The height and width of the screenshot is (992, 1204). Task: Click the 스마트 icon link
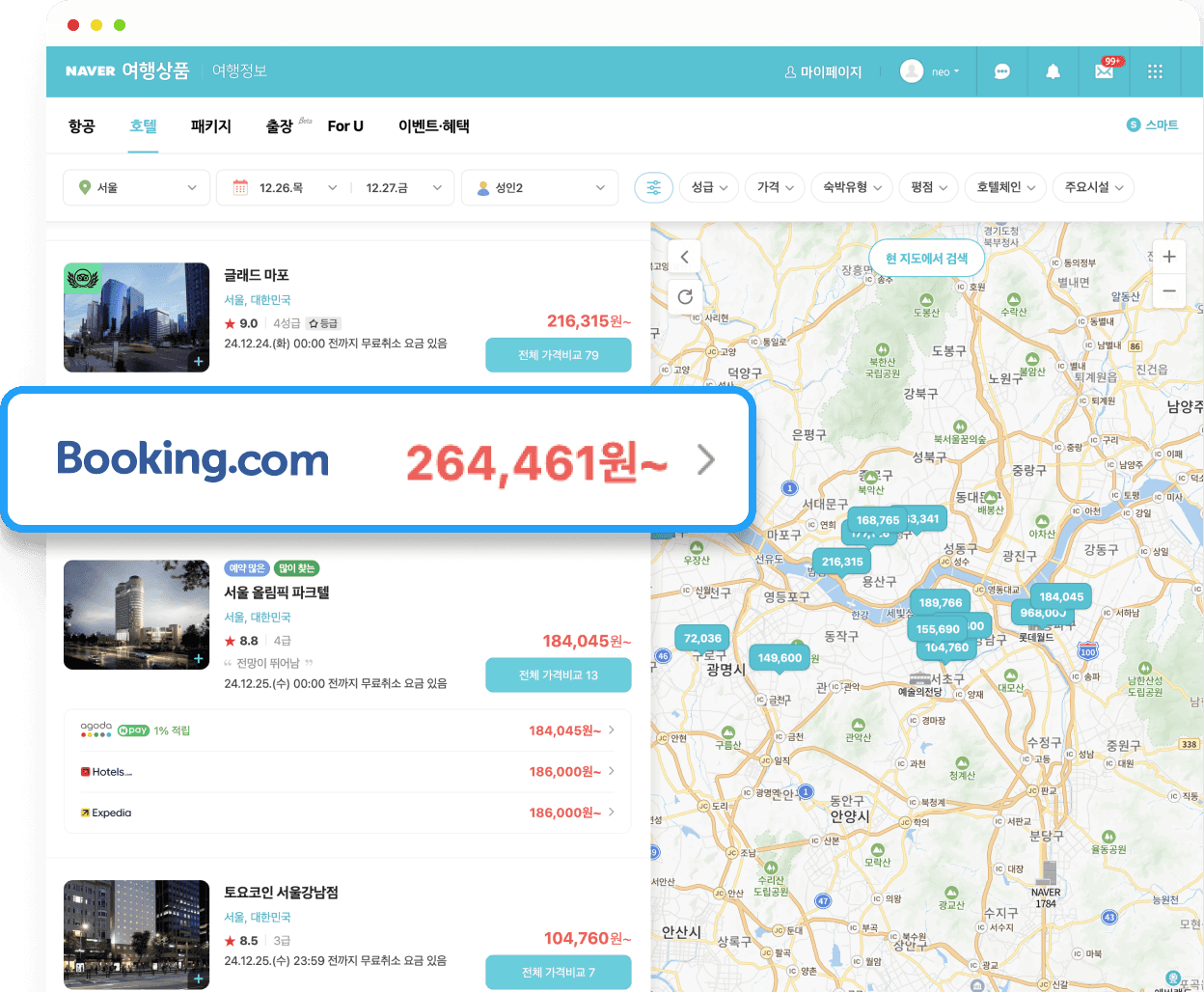tap(1152, 124)
